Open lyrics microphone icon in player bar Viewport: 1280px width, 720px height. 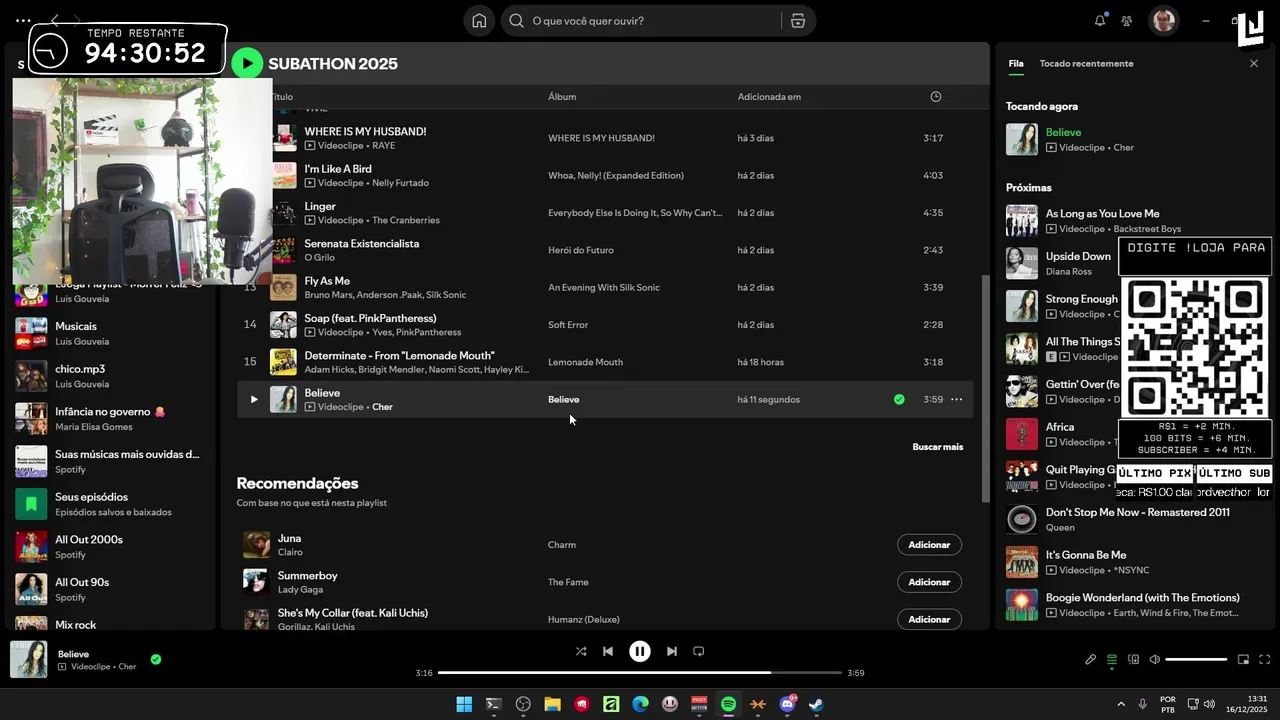click(x=1091, y=659)
